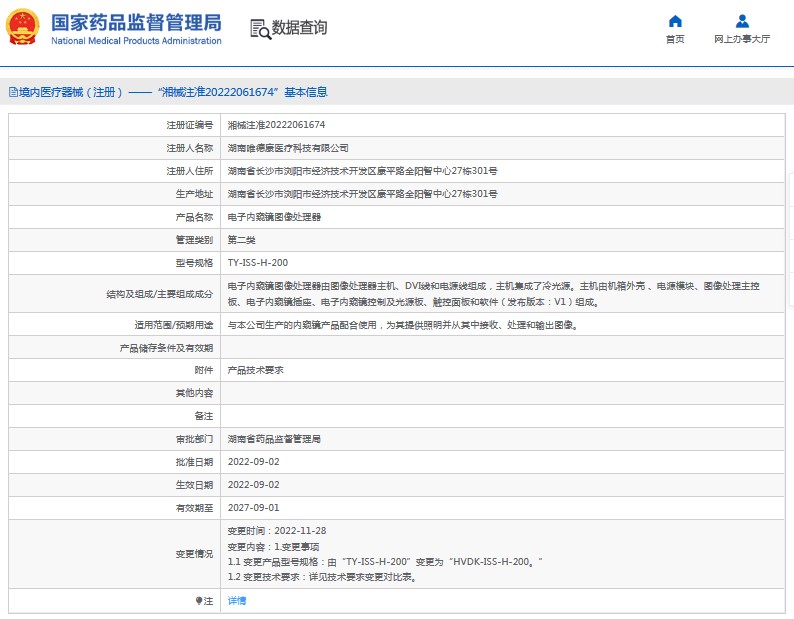Click the 数据查询 heading text
This screenshot has width=794, height=619.
[x=299, y=27]
